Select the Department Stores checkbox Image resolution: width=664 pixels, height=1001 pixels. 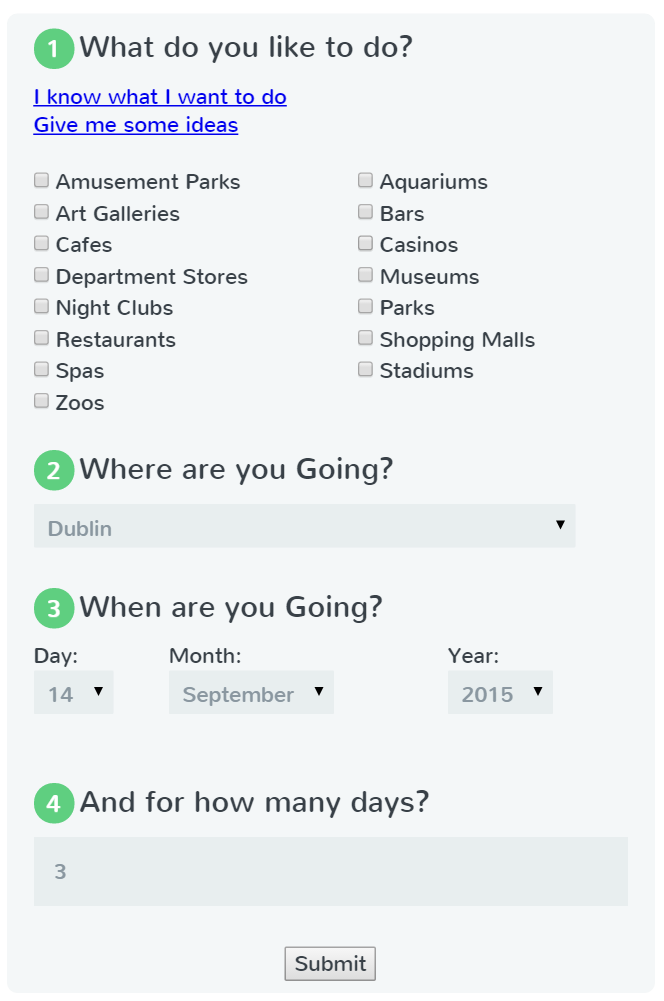coord(42,275)
